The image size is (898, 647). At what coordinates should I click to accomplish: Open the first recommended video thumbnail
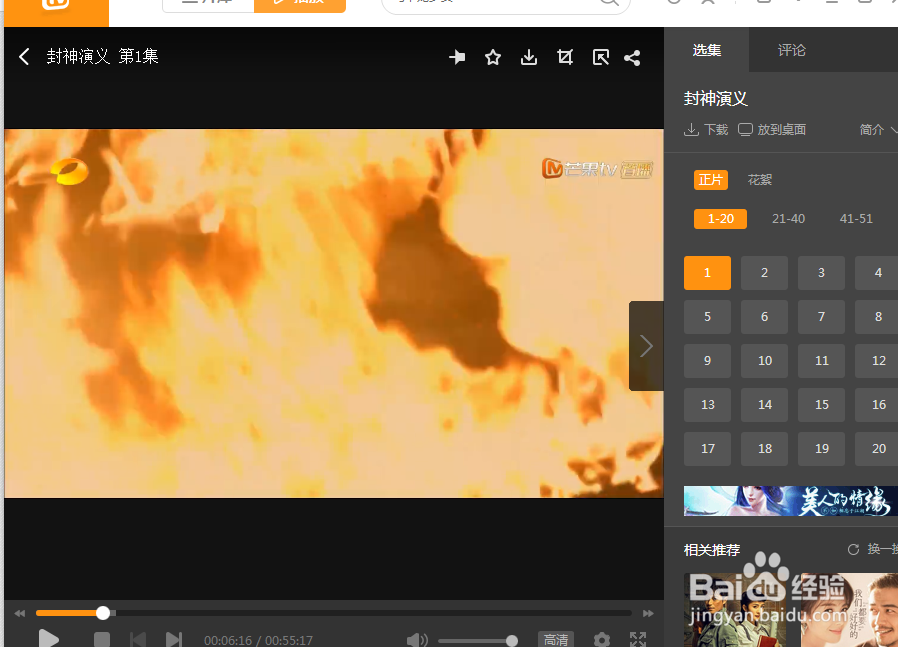pos(735,610)
